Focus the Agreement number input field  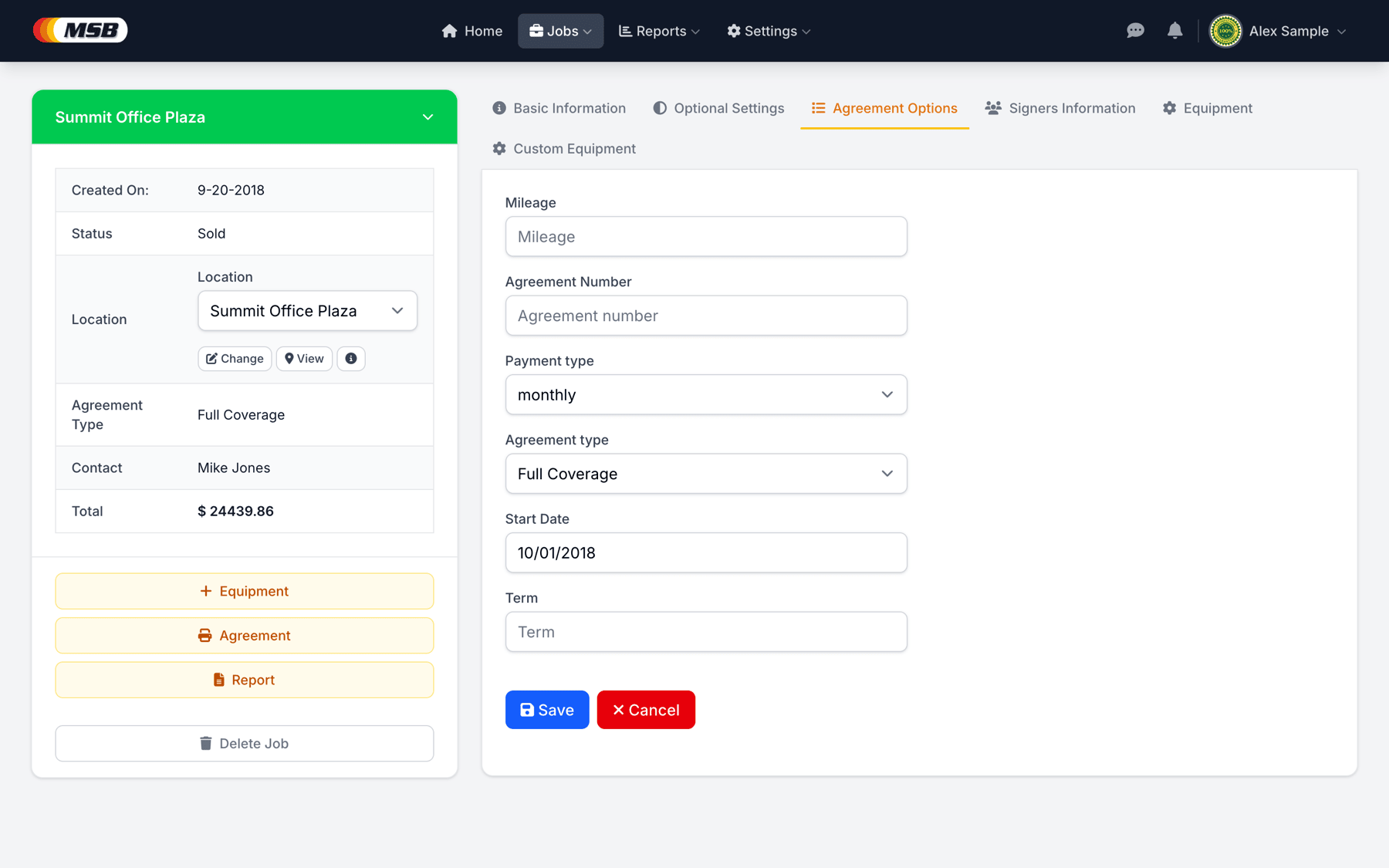[706, 316]
